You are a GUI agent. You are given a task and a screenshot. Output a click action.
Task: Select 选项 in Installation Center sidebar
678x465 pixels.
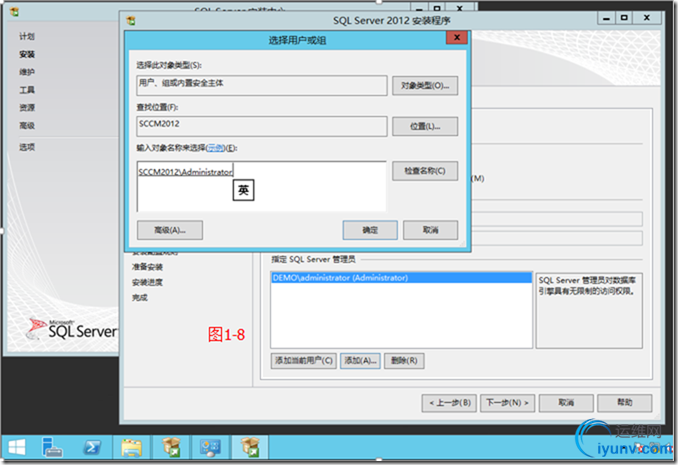(x=27, y=147)
